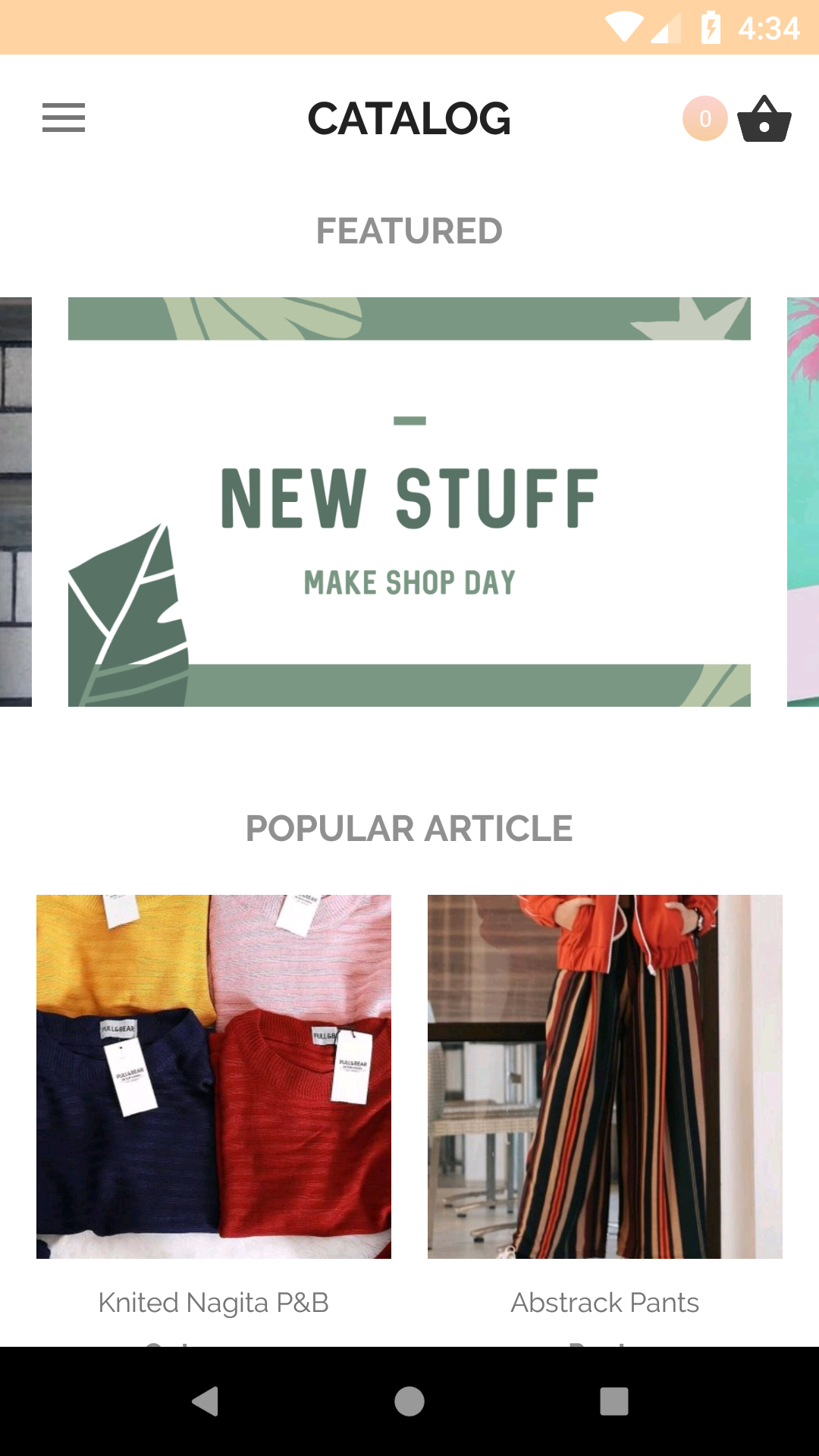Open the Knited Nagita sweaters photo
This screenshot has height=1456, width=819.
click(214, 1077)
